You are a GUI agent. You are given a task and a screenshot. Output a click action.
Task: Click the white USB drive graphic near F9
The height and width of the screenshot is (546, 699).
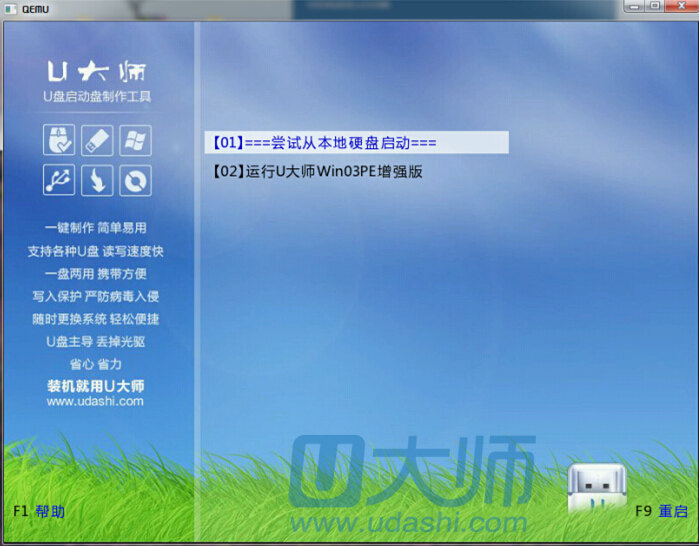click(597, 487)
